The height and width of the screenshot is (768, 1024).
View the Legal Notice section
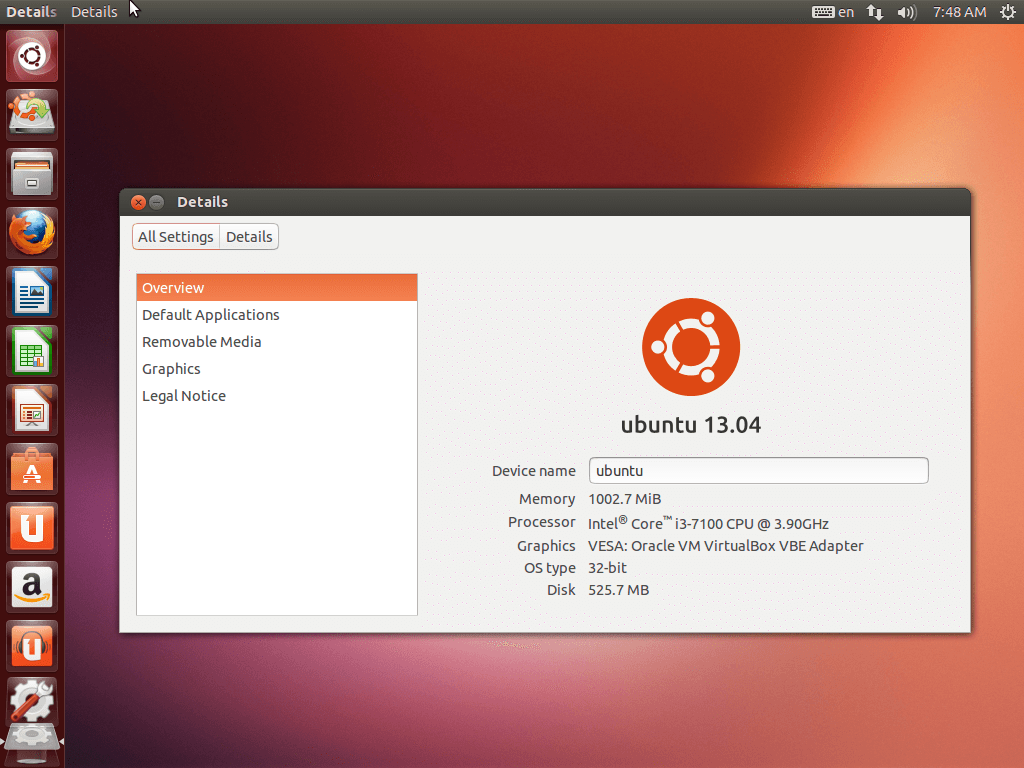(184, 396)
